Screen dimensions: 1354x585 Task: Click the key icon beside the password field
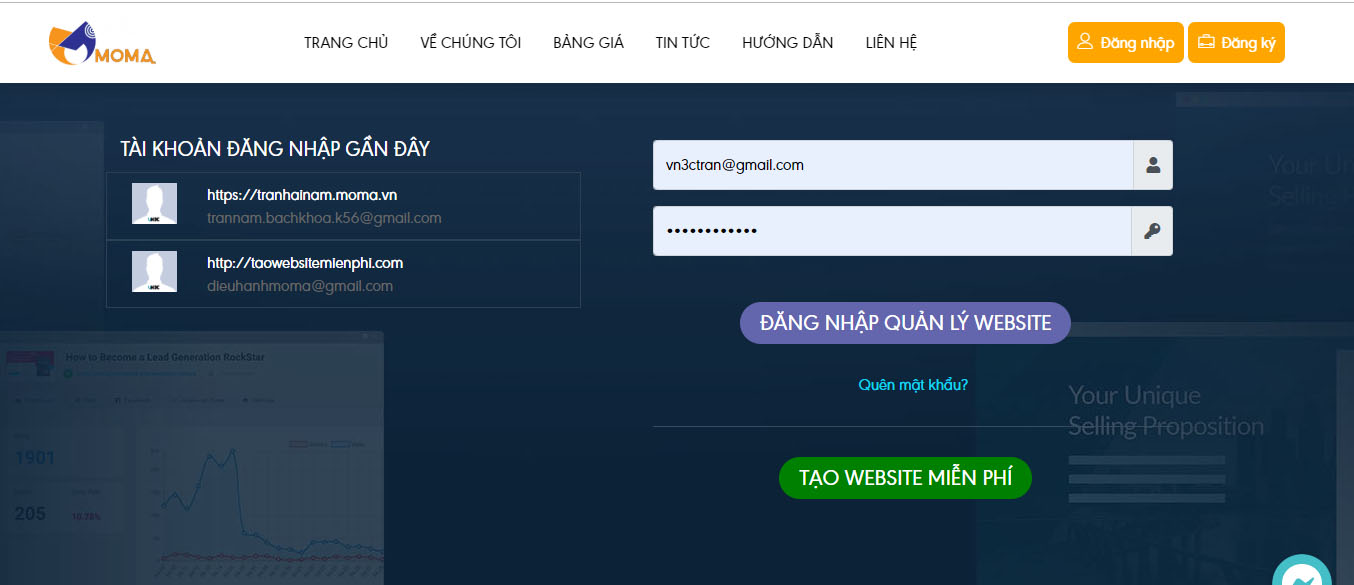tap(1153, 231)
